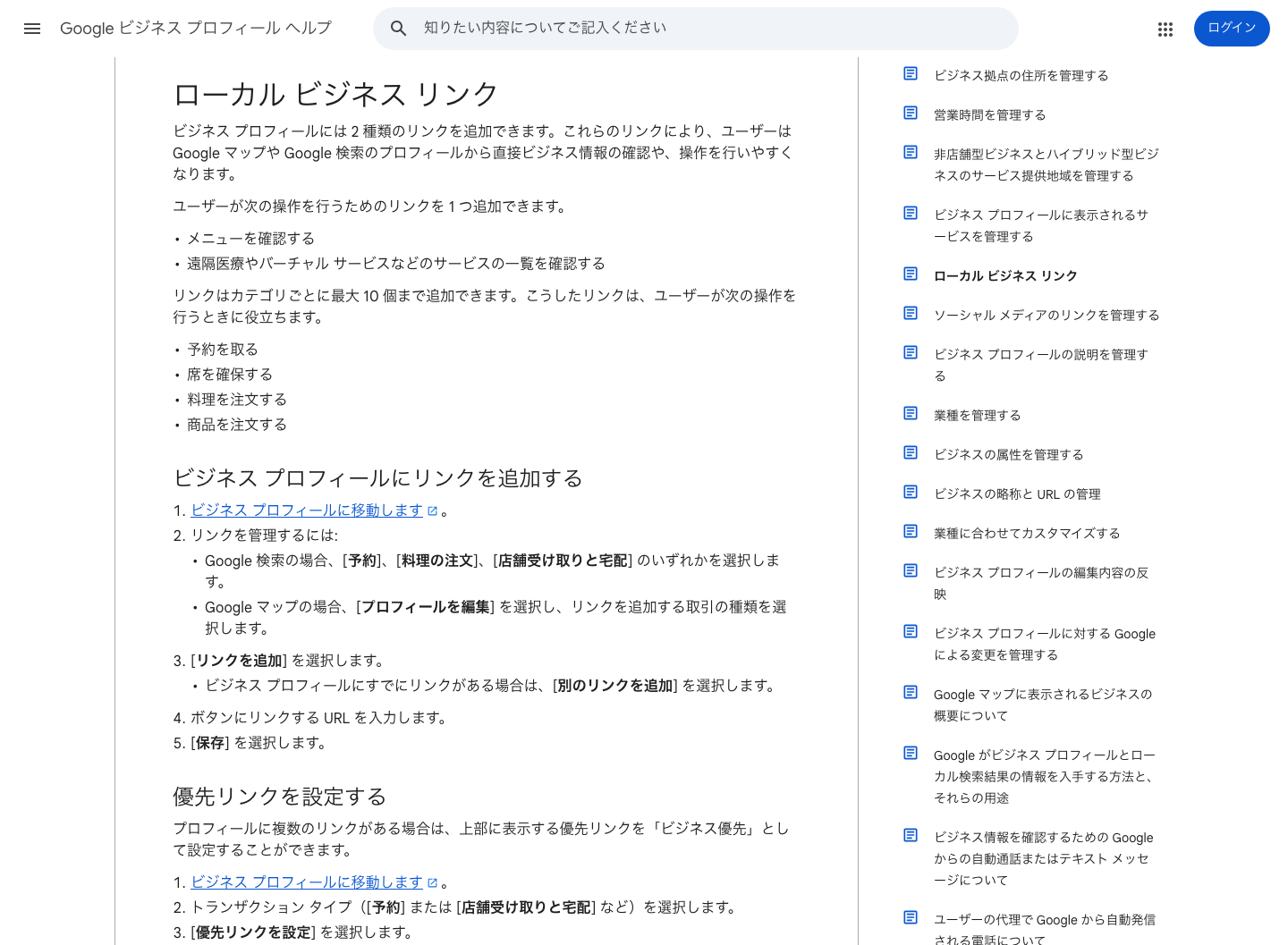Open Google による変更を管理する article
1288x945 pixels.
pos(1045,645)
